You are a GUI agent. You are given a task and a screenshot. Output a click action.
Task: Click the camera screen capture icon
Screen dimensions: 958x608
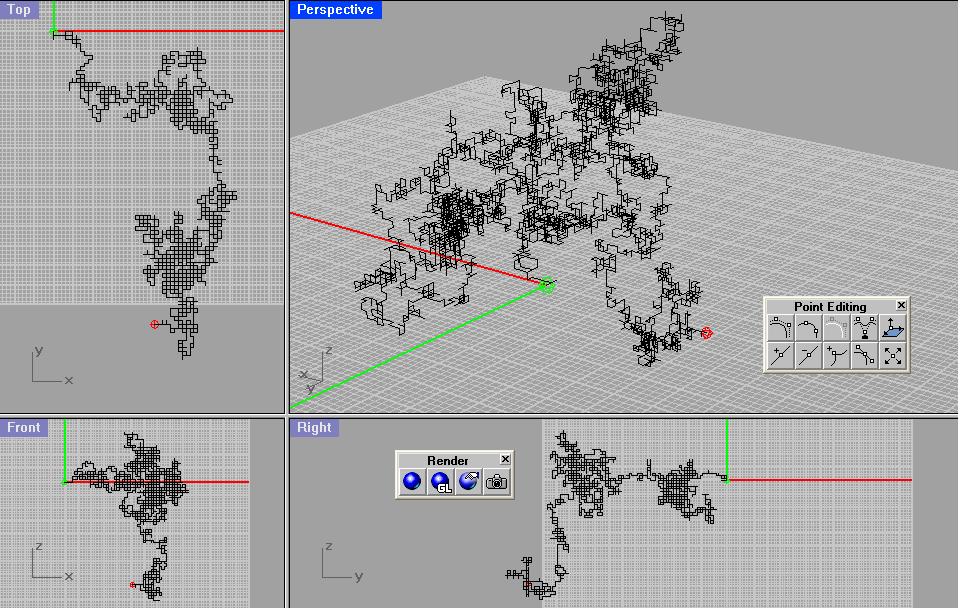496,482
